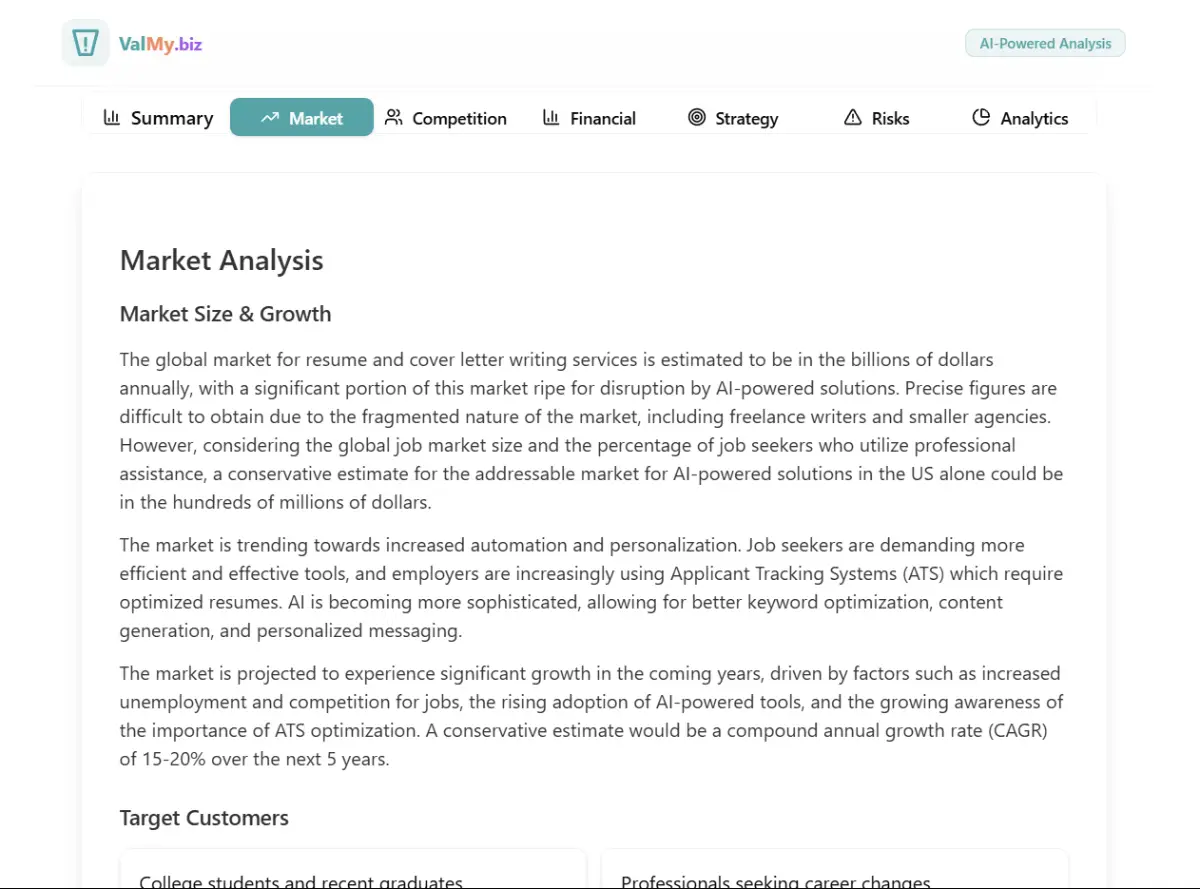The image size is (1200, 889).
Task: Click the chart icon beside Financial
Action: click(x=551, y=118)
